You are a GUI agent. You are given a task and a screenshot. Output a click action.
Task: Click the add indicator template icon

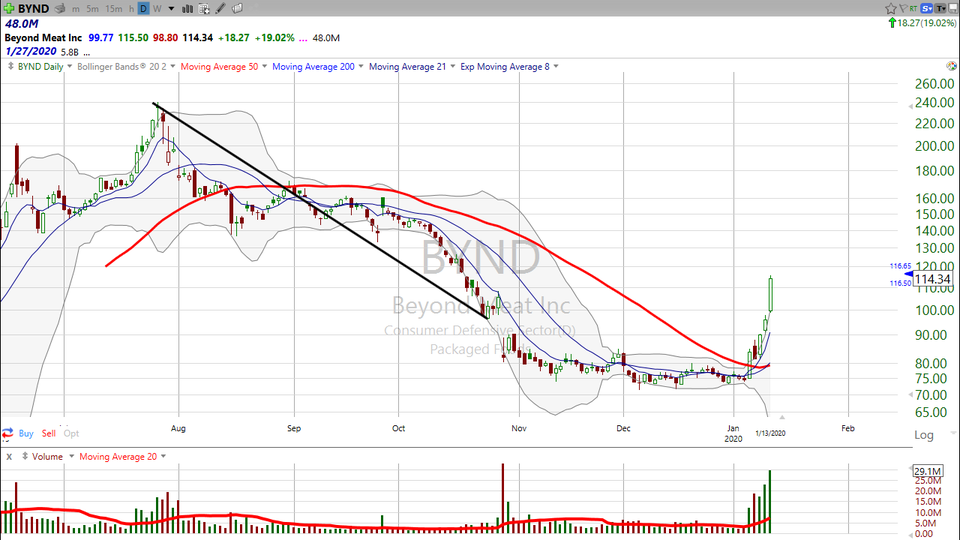tap(204, 9)
